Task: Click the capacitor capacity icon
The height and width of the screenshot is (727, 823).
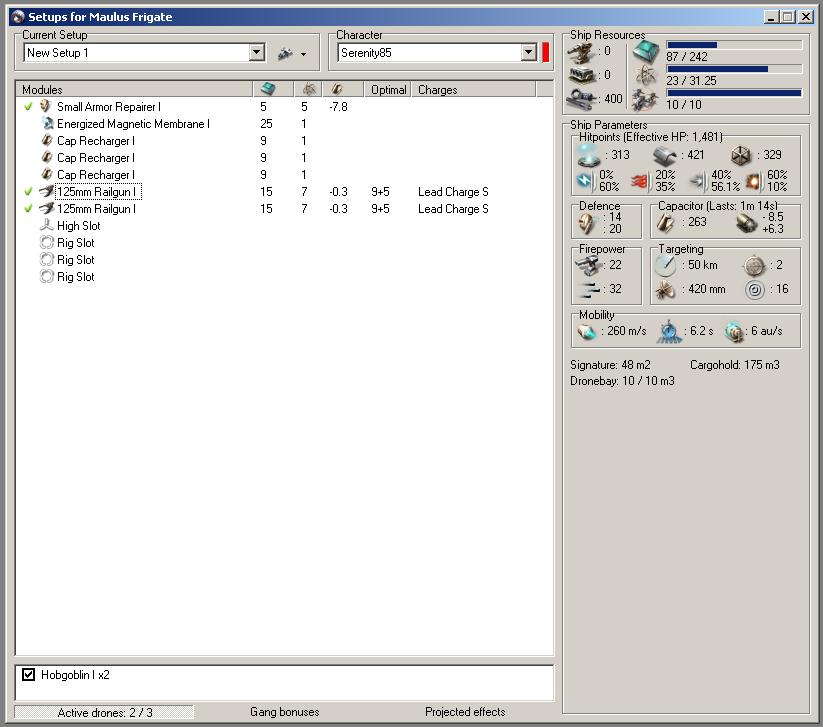Action: coord(666,223)
